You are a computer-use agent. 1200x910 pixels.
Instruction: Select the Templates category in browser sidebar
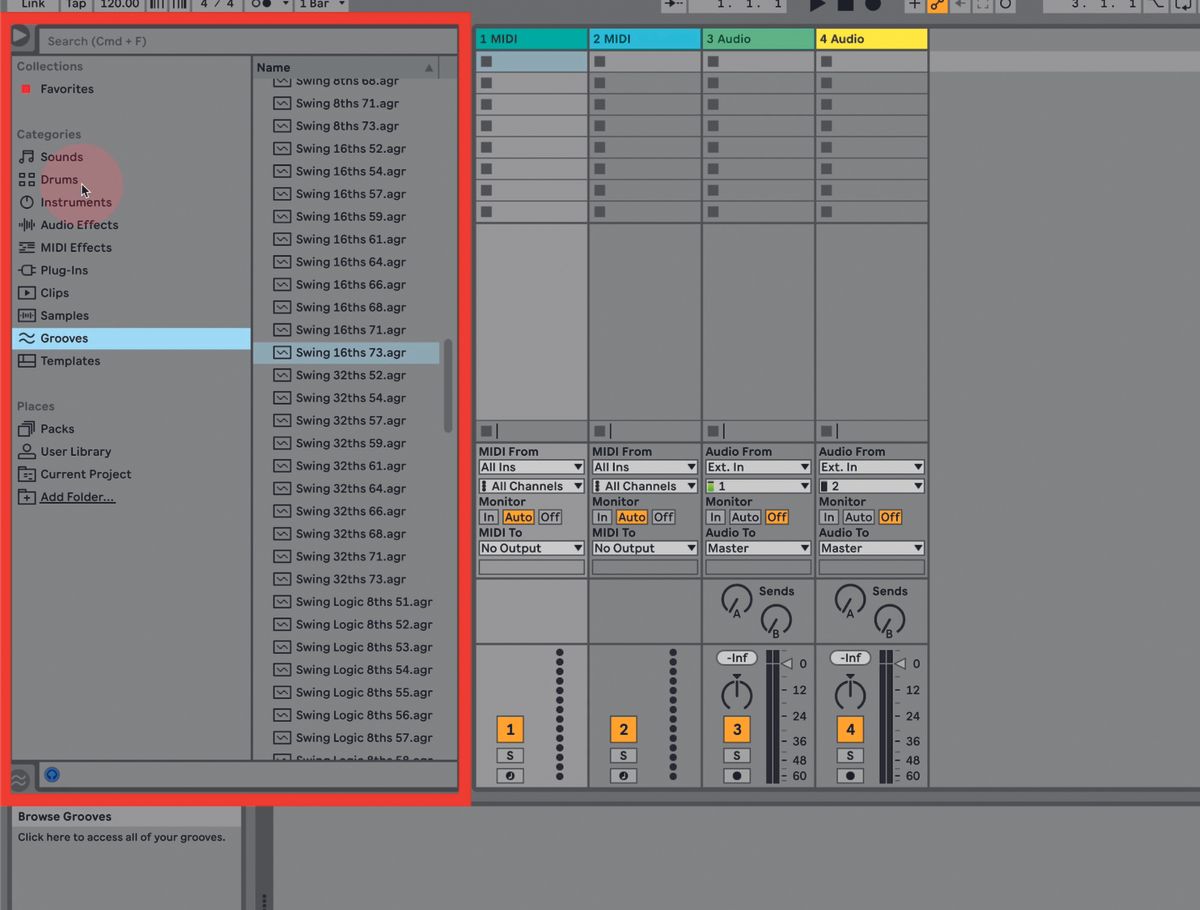(68, 360)
